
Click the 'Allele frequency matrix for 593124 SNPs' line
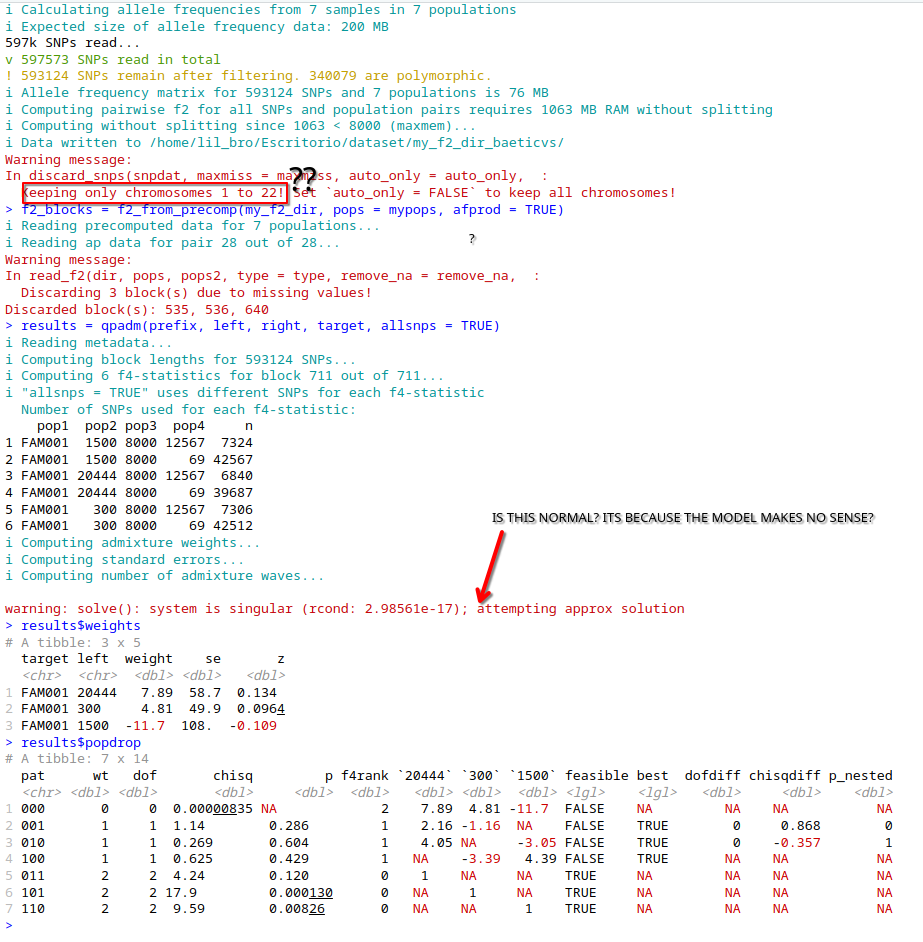coord(277,93)
